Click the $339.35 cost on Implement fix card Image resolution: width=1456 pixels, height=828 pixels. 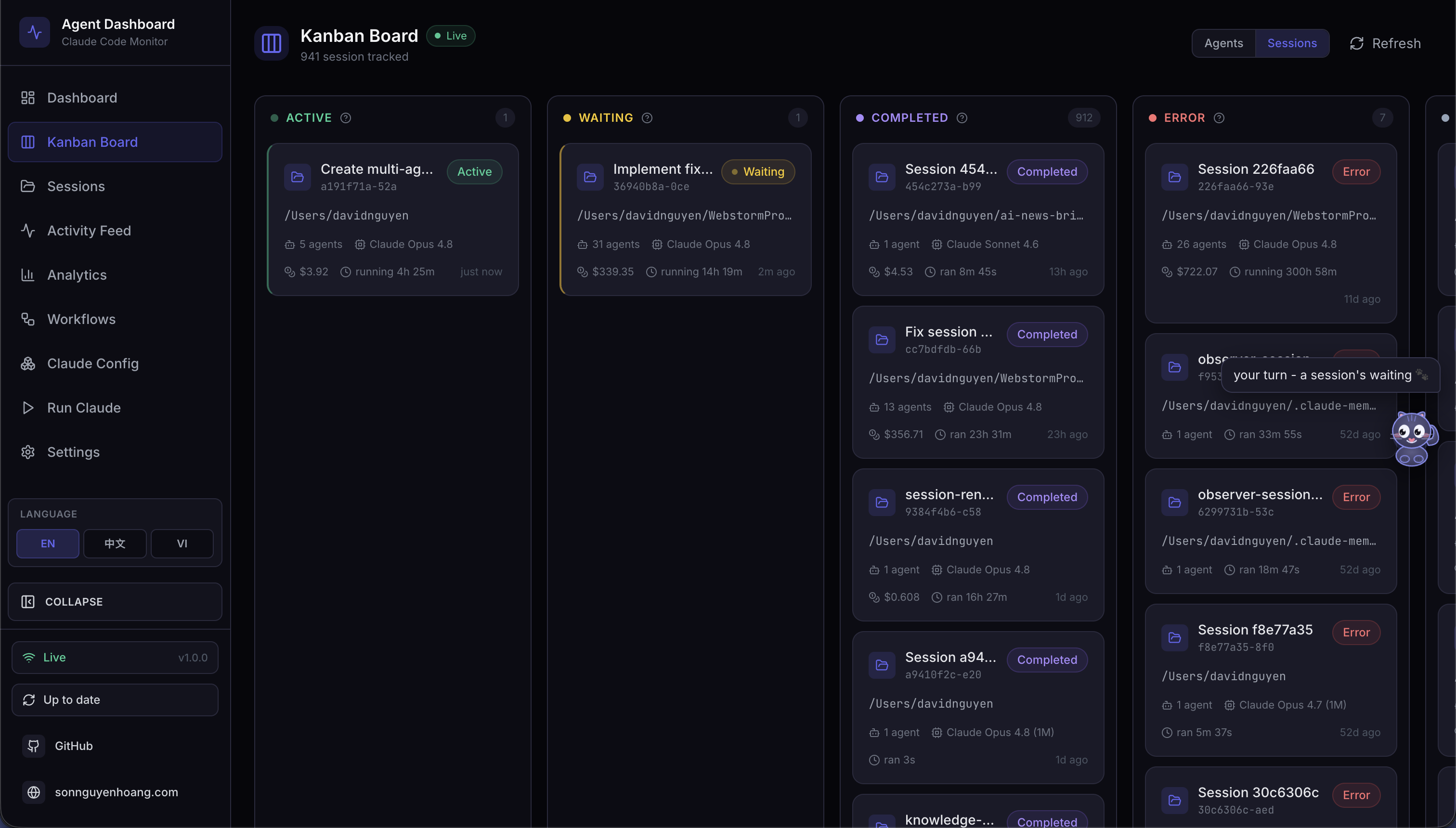613,272
